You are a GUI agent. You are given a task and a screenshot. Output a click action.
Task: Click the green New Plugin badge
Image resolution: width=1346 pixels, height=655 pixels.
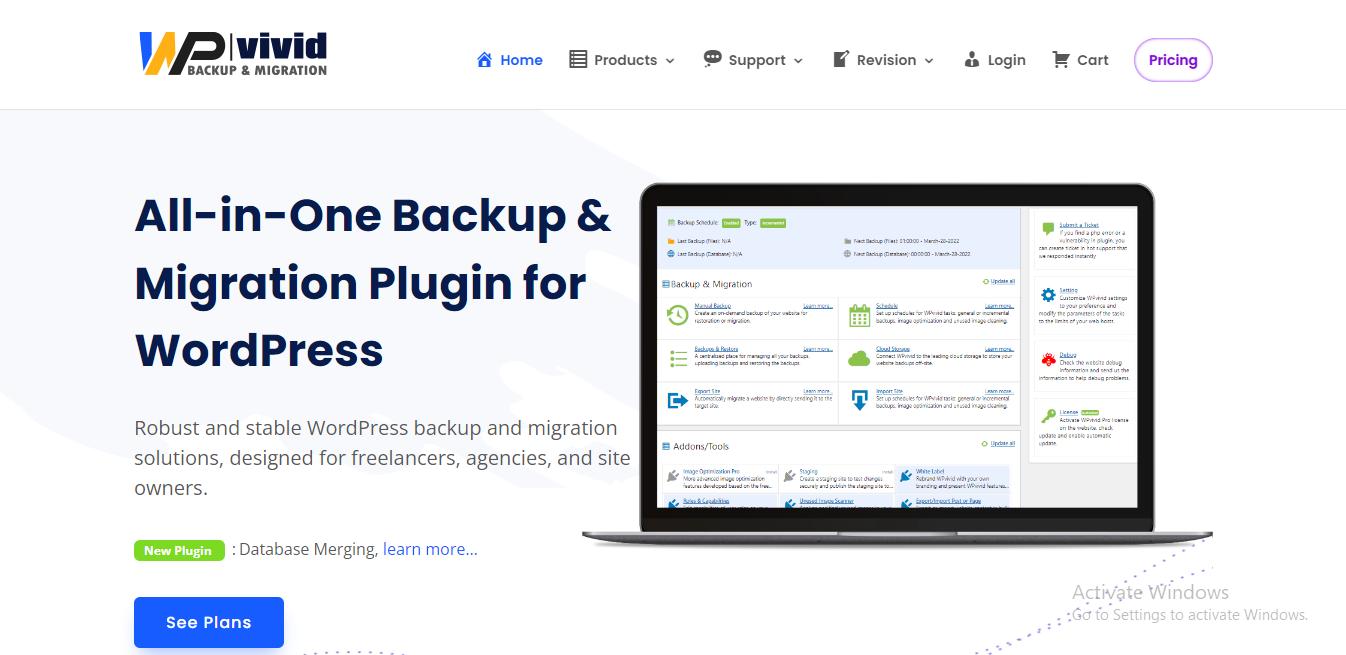pos(178,550)
